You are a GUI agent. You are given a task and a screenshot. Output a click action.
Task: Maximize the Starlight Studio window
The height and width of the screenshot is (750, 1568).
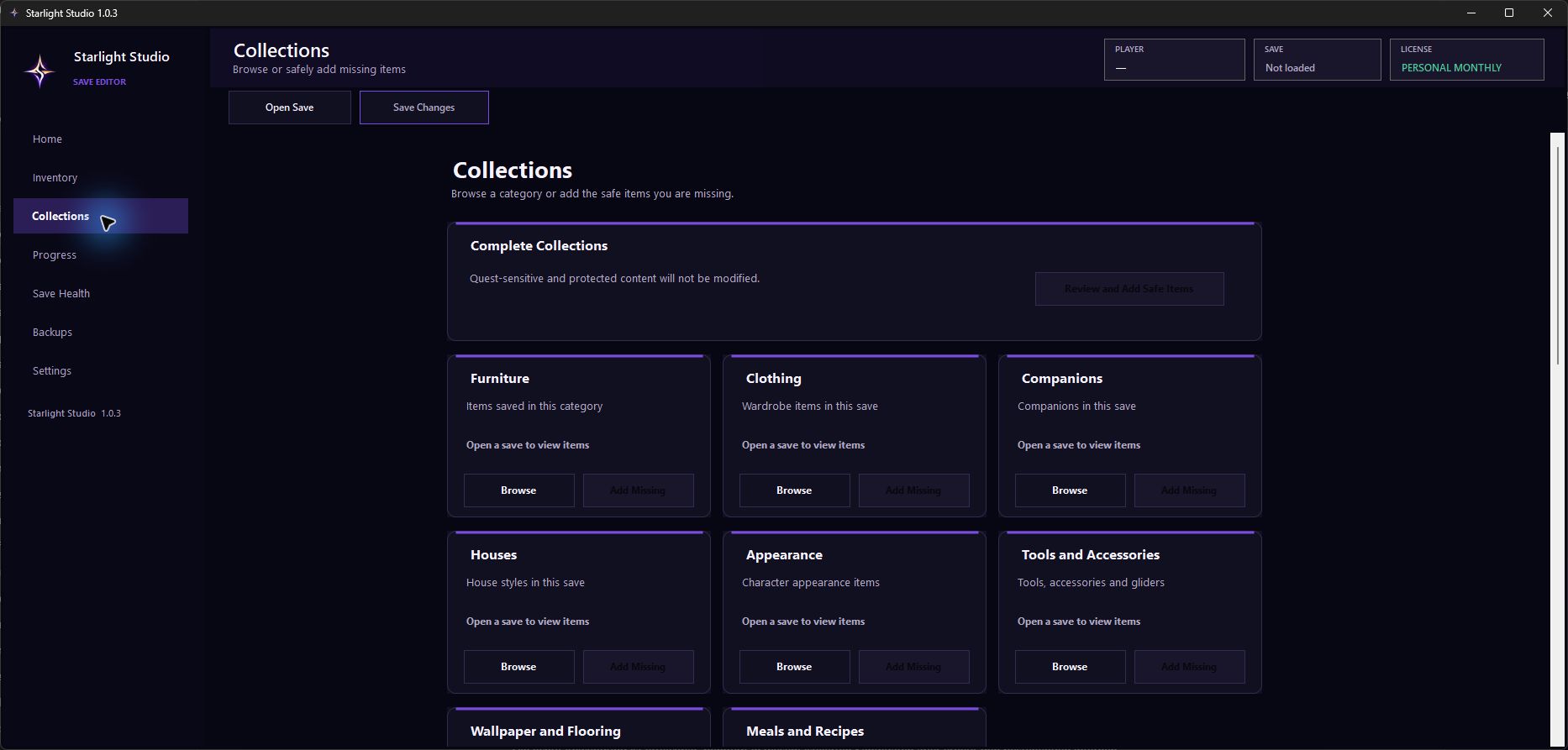coord(1509,13)
